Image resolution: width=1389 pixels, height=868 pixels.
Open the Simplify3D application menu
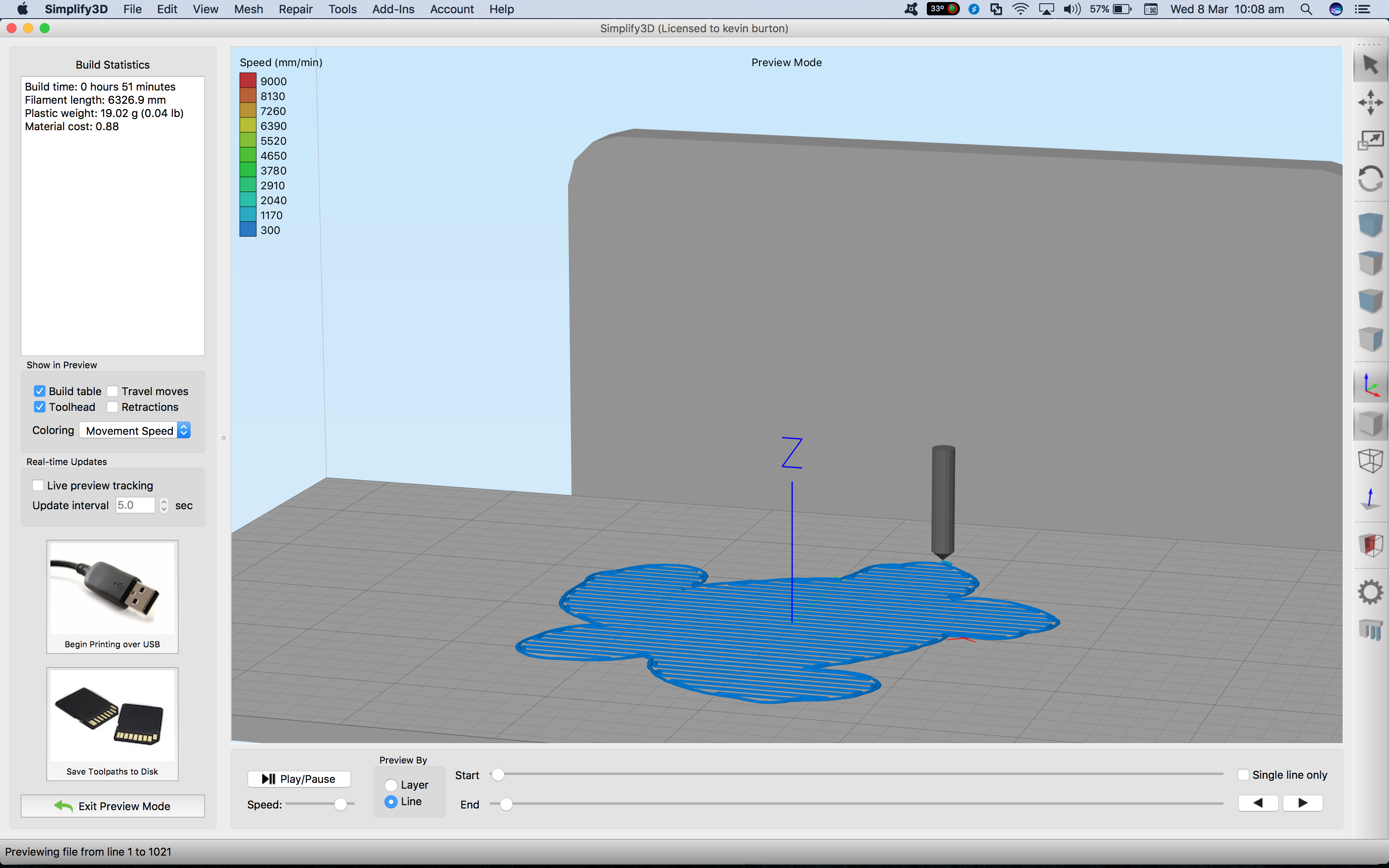tap(76, 9)
